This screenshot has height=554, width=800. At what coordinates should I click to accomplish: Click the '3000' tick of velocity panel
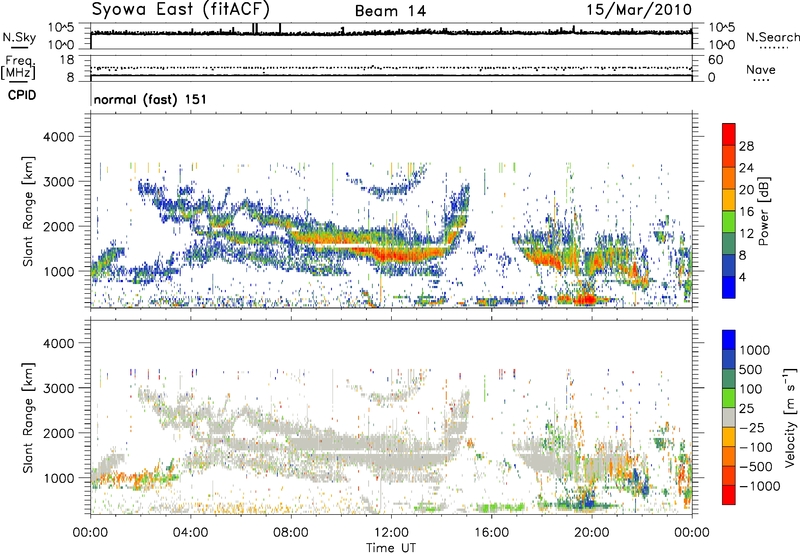coord(58,388)
